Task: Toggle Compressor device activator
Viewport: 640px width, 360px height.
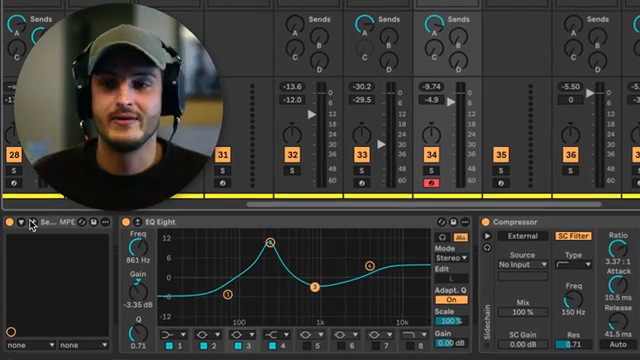Action: click(x=485, y=222)
